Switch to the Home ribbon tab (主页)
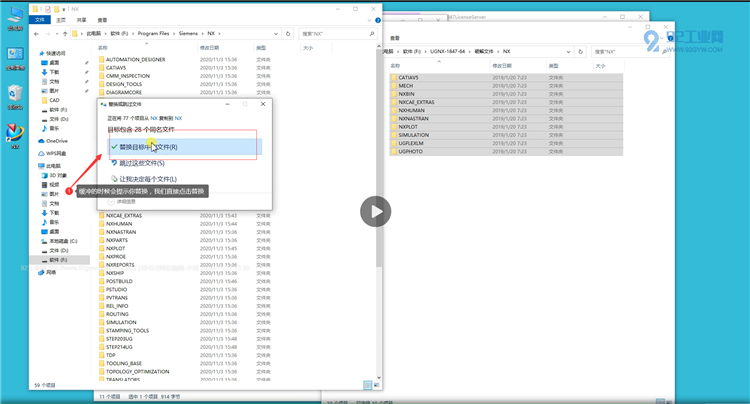Screen dimensions: 750x404 pos(61,20)
